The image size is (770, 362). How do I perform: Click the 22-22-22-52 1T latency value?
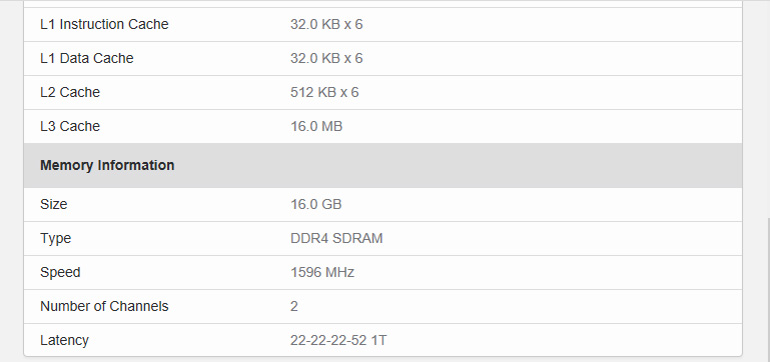click(x=338, y=340)
